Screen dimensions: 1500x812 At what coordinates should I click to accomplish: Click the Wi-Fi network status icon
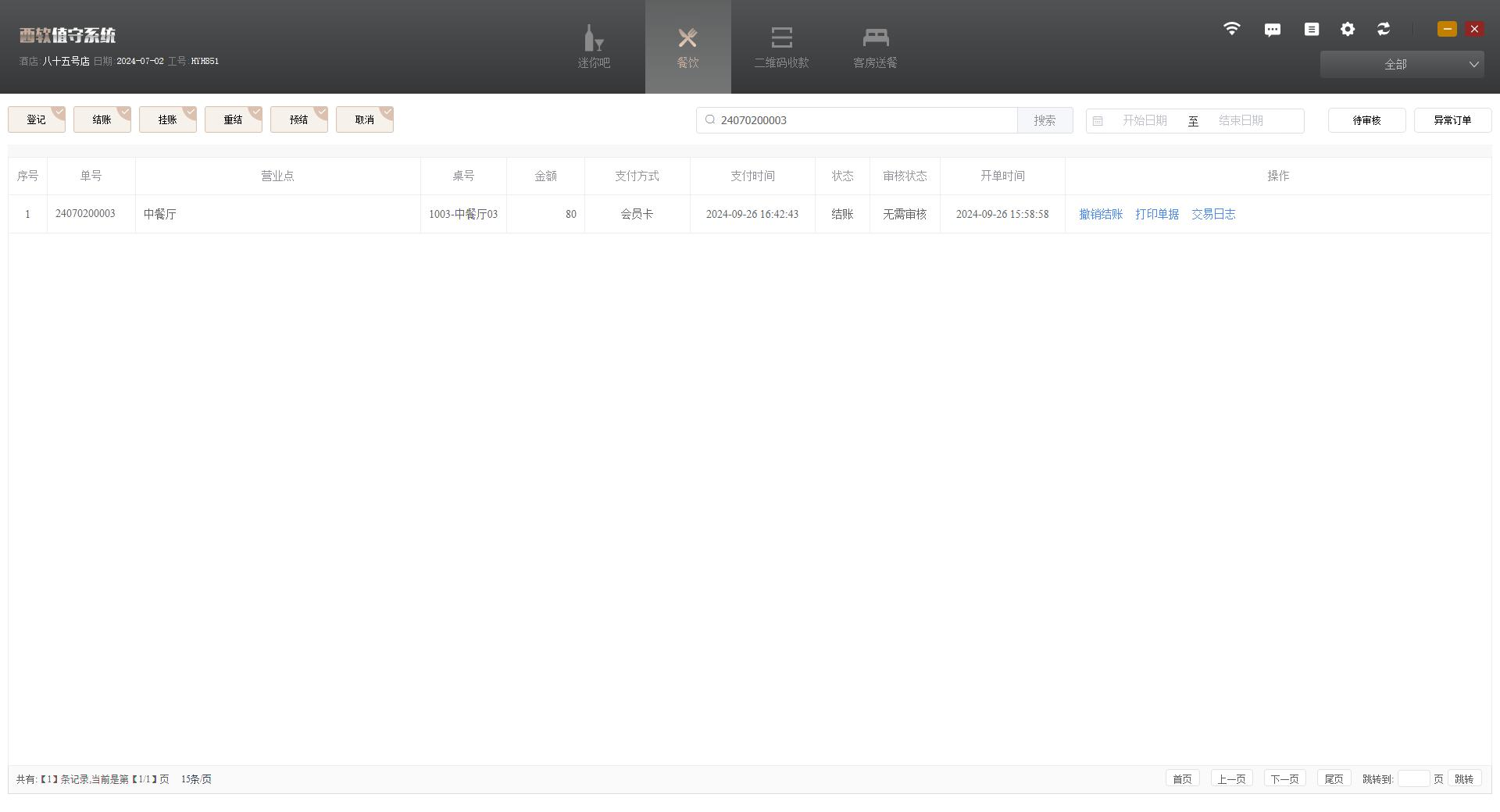tap(1231, 29)
